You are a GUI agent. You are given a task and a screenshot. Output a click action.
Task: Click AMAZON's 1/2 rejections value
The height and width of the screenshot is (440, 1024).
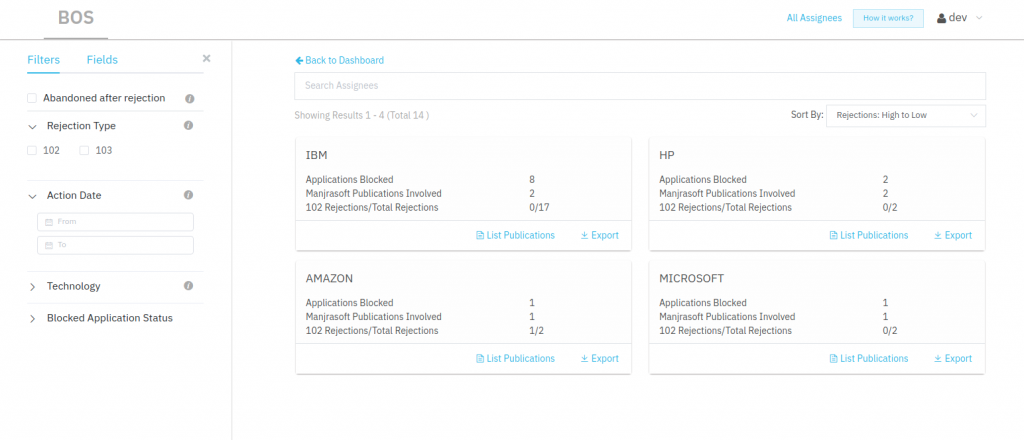click(x=536, y=331)
